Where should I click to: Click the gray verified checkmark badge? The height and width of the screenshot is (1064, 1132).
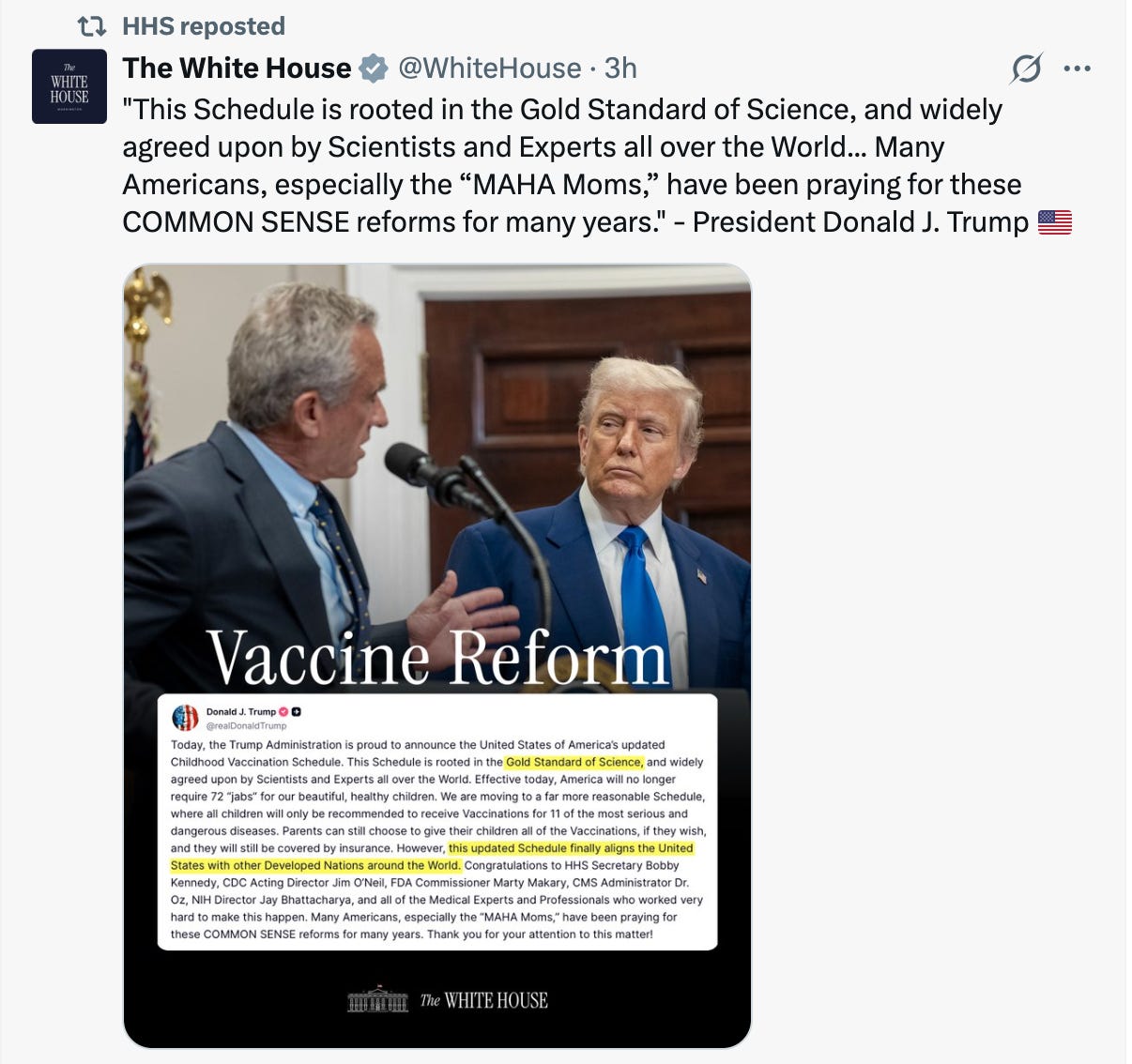click(x=374, y=68)
